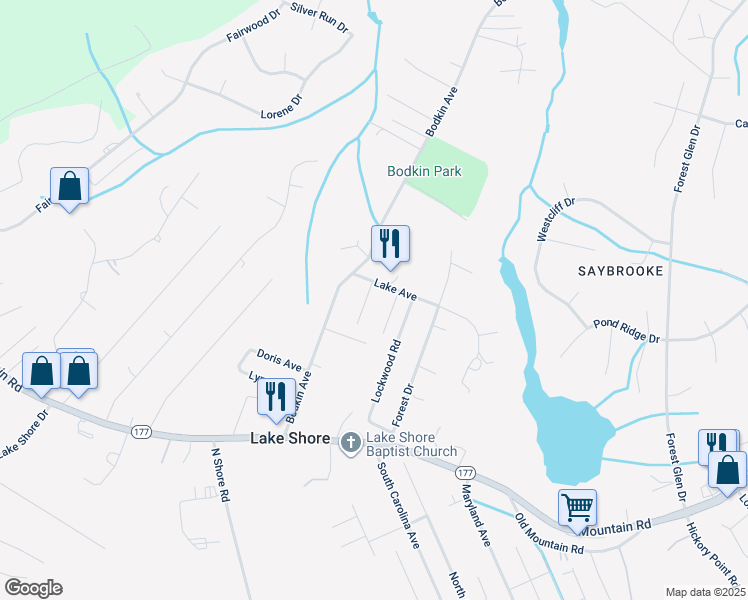Click the Lake Shore place label
The image size is (748, 600).
pos(290,438)
